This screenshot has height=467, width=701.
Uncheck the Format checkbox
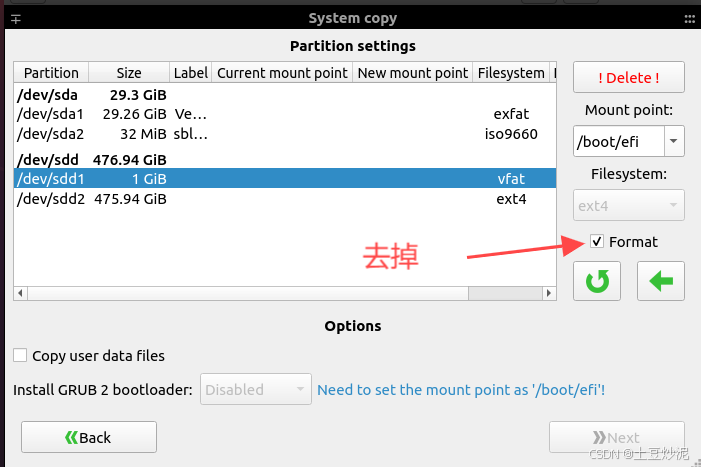pos(597,241)
